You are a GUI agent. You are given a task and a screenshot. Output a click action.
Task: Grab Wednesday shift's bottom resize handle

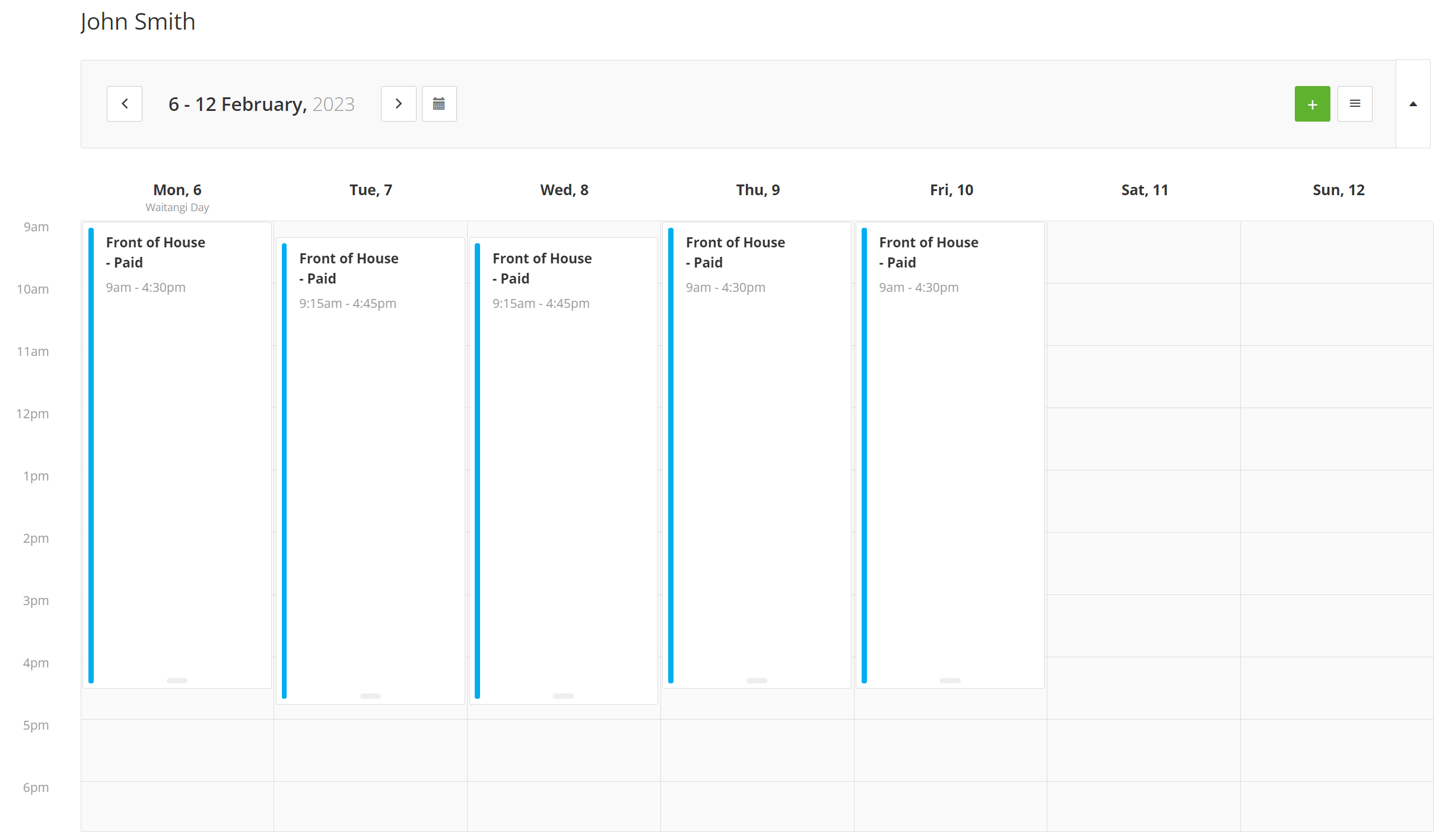point(564,696)
